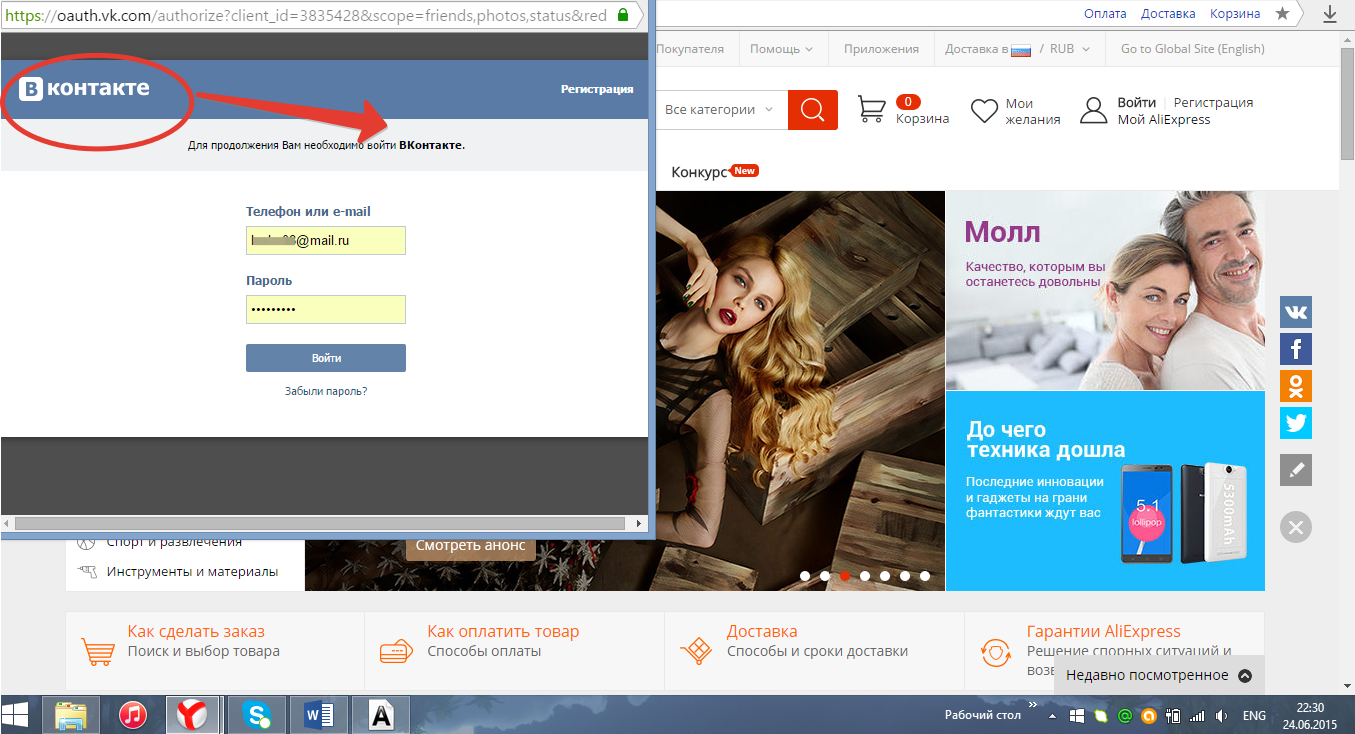Open the До чего техника дошла banner

pyautogui.click(x=1105, y=491)
